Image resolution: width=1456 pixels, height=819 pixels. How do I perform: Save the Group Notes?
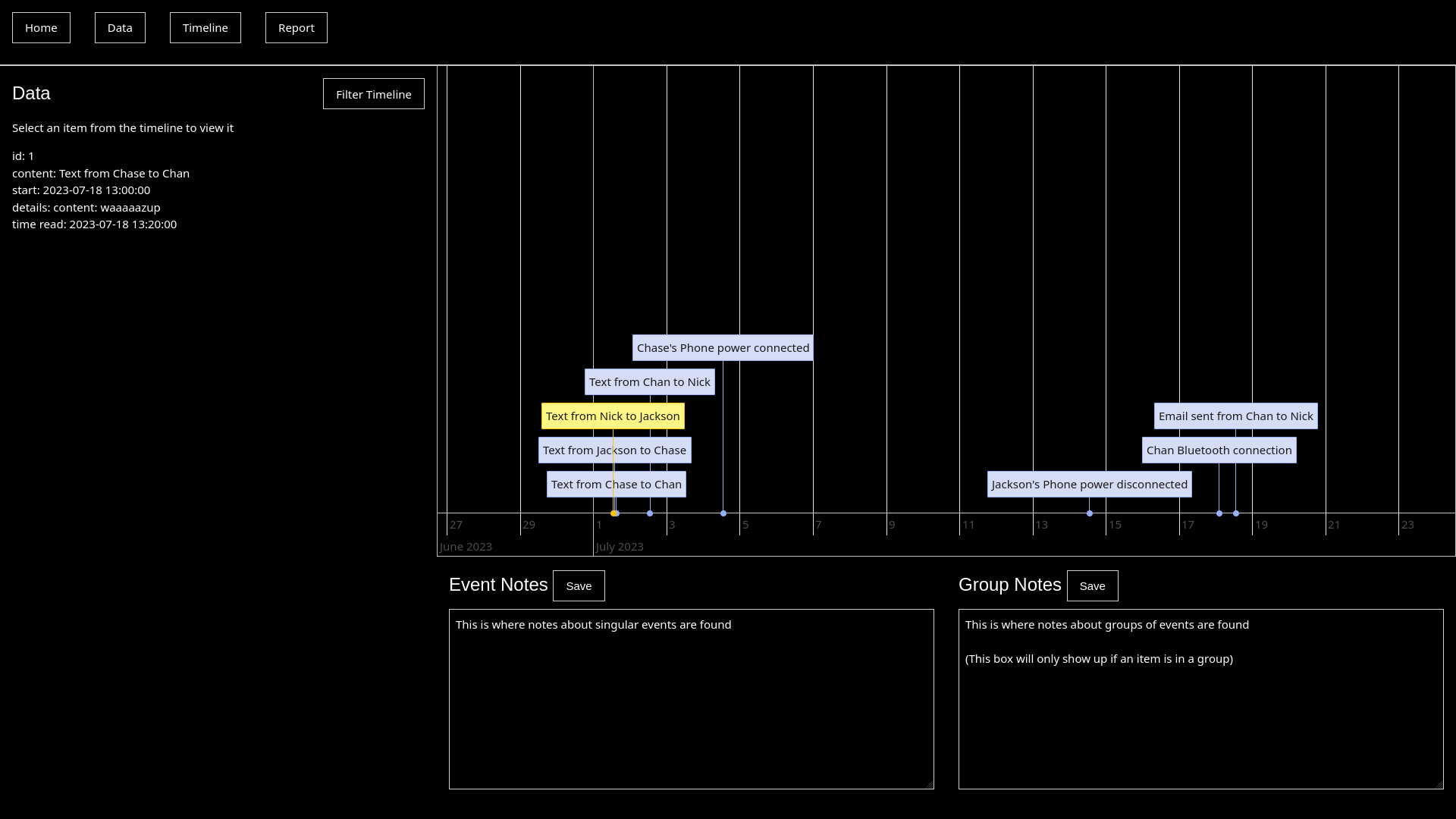coord(1093,586)
